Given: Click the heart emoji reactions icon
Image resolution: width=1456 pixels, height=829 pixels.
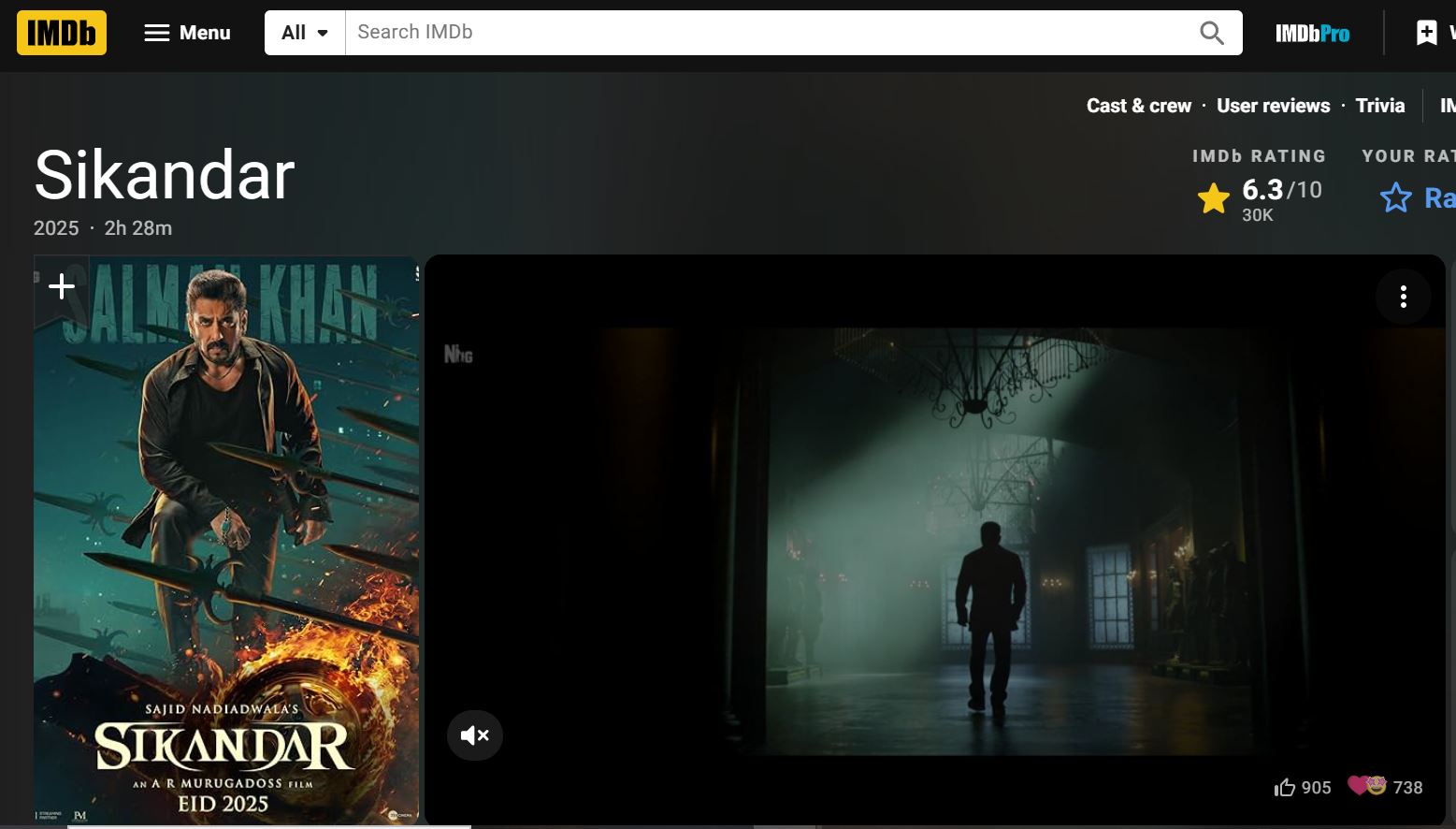Looking at the screenshot, I should click(1366, 786).
